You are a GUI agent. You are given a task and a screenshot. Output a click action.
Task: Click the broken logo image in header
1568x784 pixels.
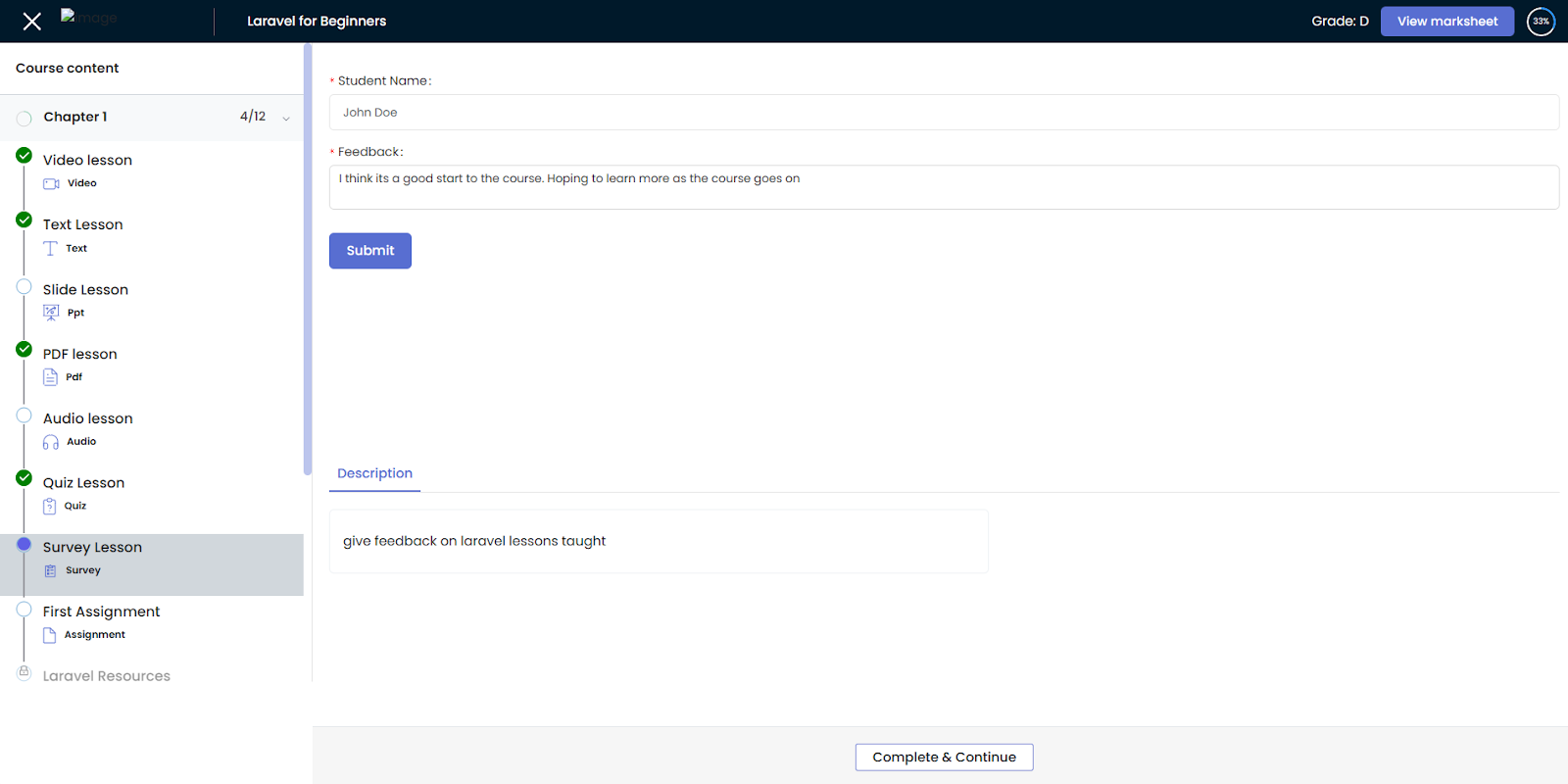(88, 17)
